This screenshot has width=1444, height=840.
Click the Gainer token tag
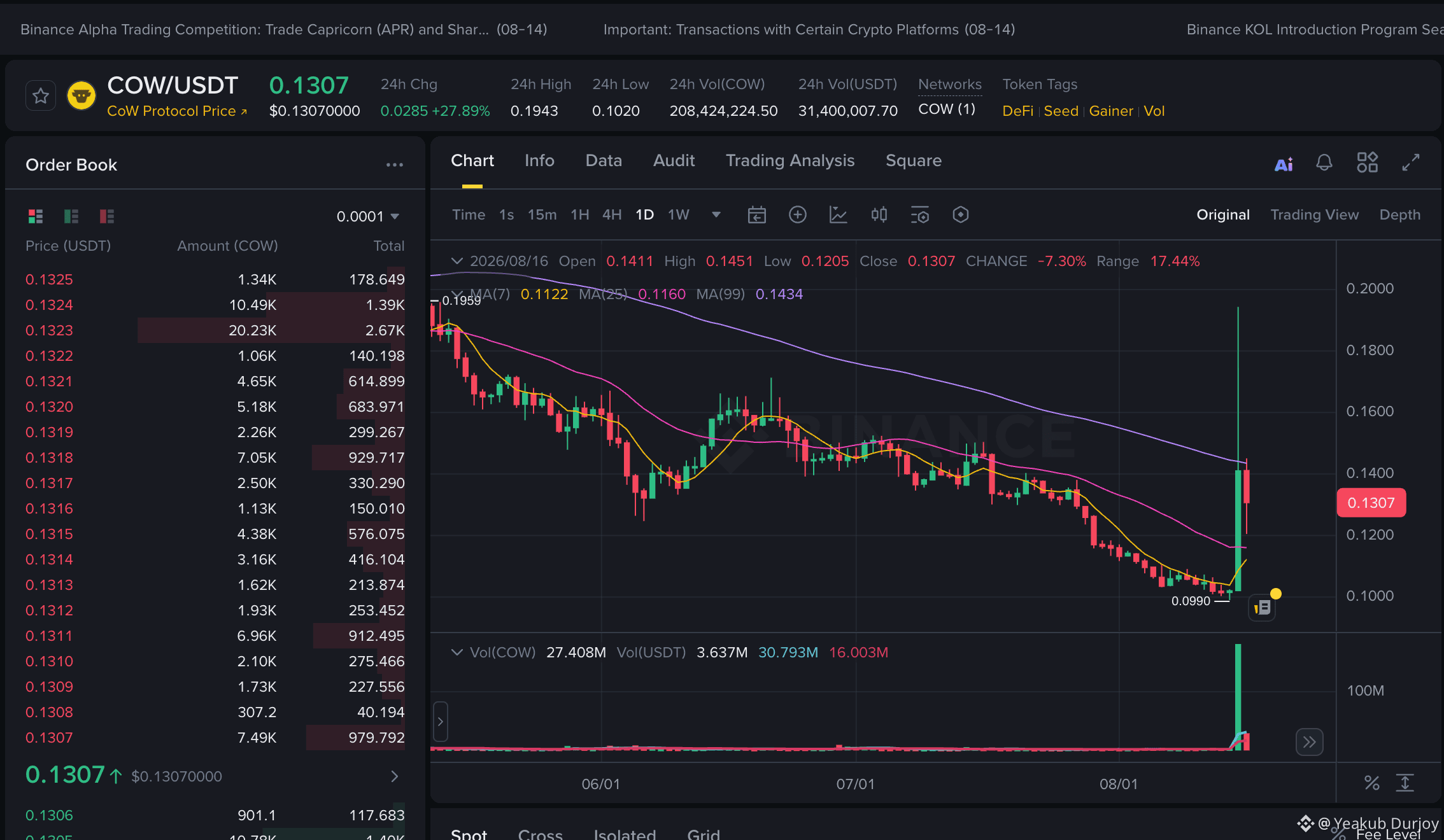coord(1111,111)
